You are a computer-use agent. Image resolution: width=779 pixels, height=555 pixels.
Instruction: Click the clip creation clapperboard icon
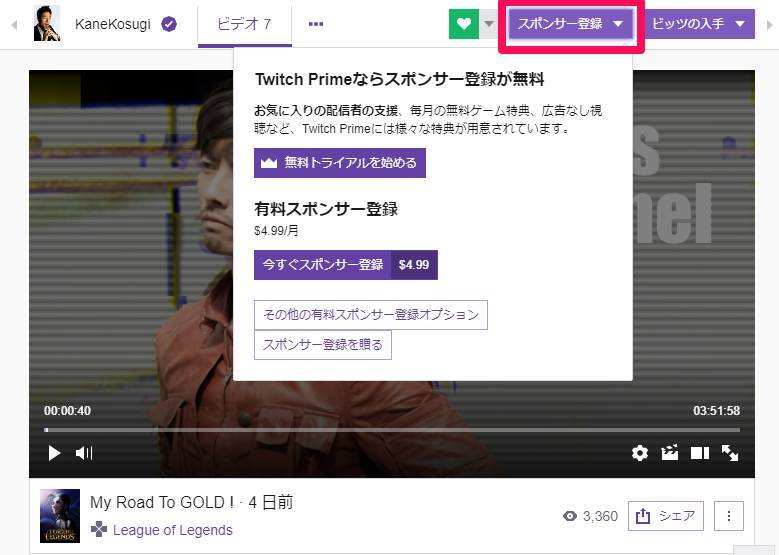pos(670,453)
